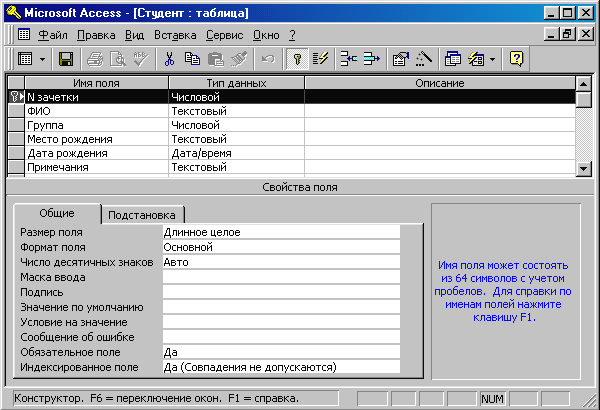Open the Вставка menu

tap(175, 35)
